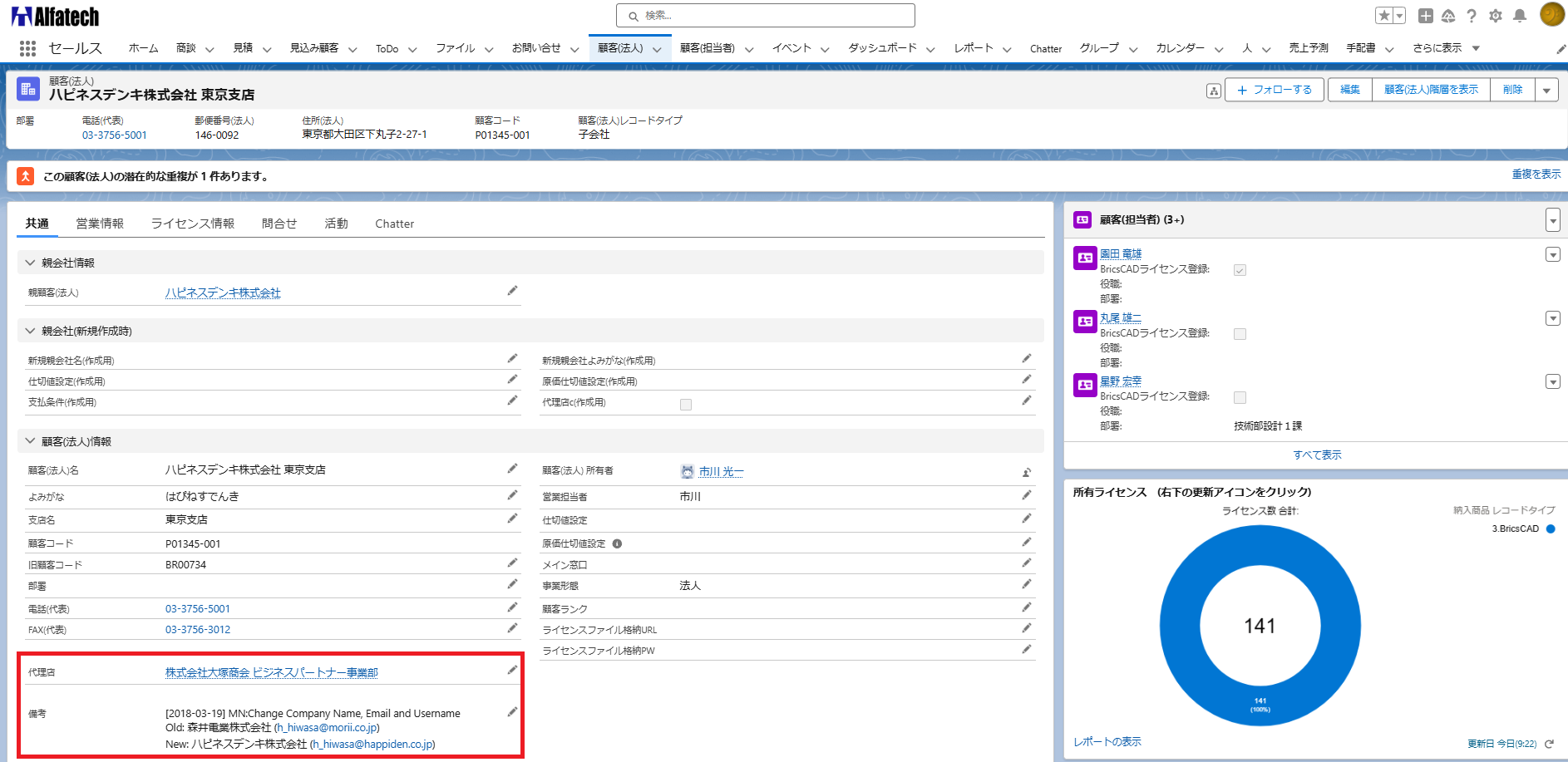
Task: Switch to the ライセンス情報 tab
Action: tap(192, 224)
